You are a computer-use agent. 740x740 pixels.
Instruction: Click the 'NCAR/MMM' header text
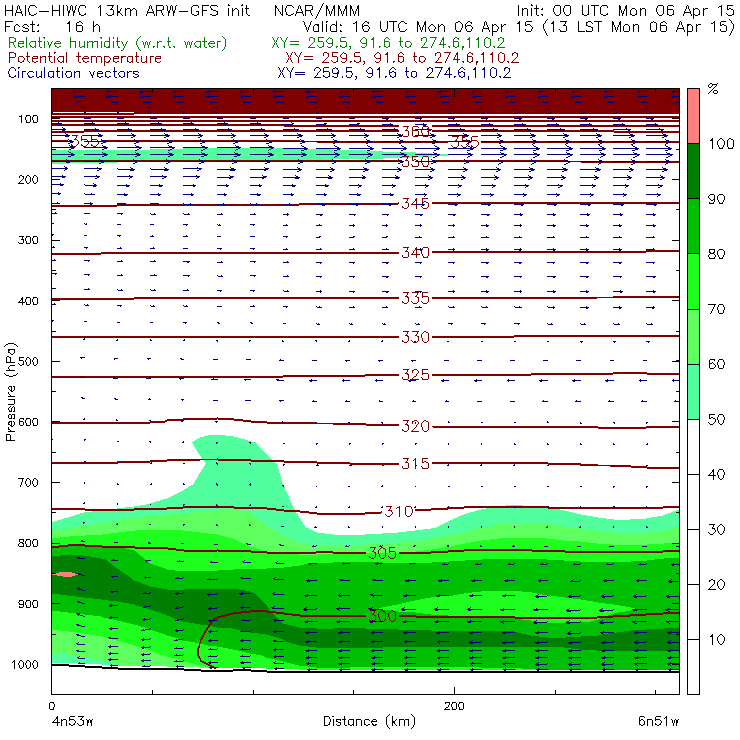click(x=317, y=11)
